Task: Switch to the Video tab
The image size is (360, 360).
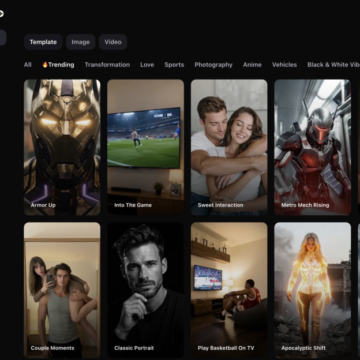Action: tap(113, 42)
